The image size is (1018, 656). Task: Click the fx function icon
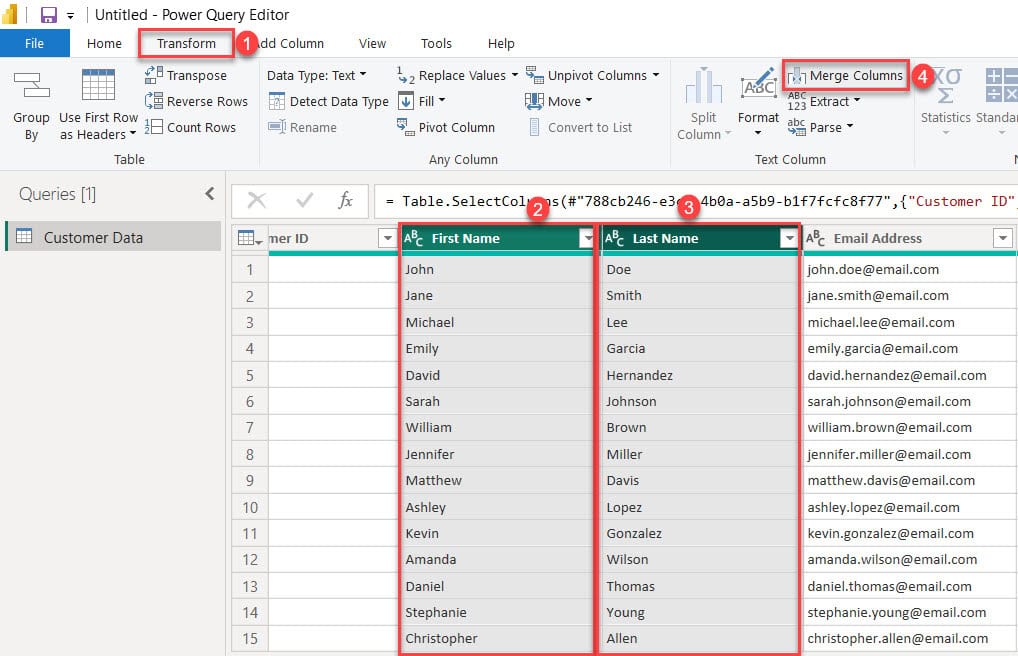345,201
